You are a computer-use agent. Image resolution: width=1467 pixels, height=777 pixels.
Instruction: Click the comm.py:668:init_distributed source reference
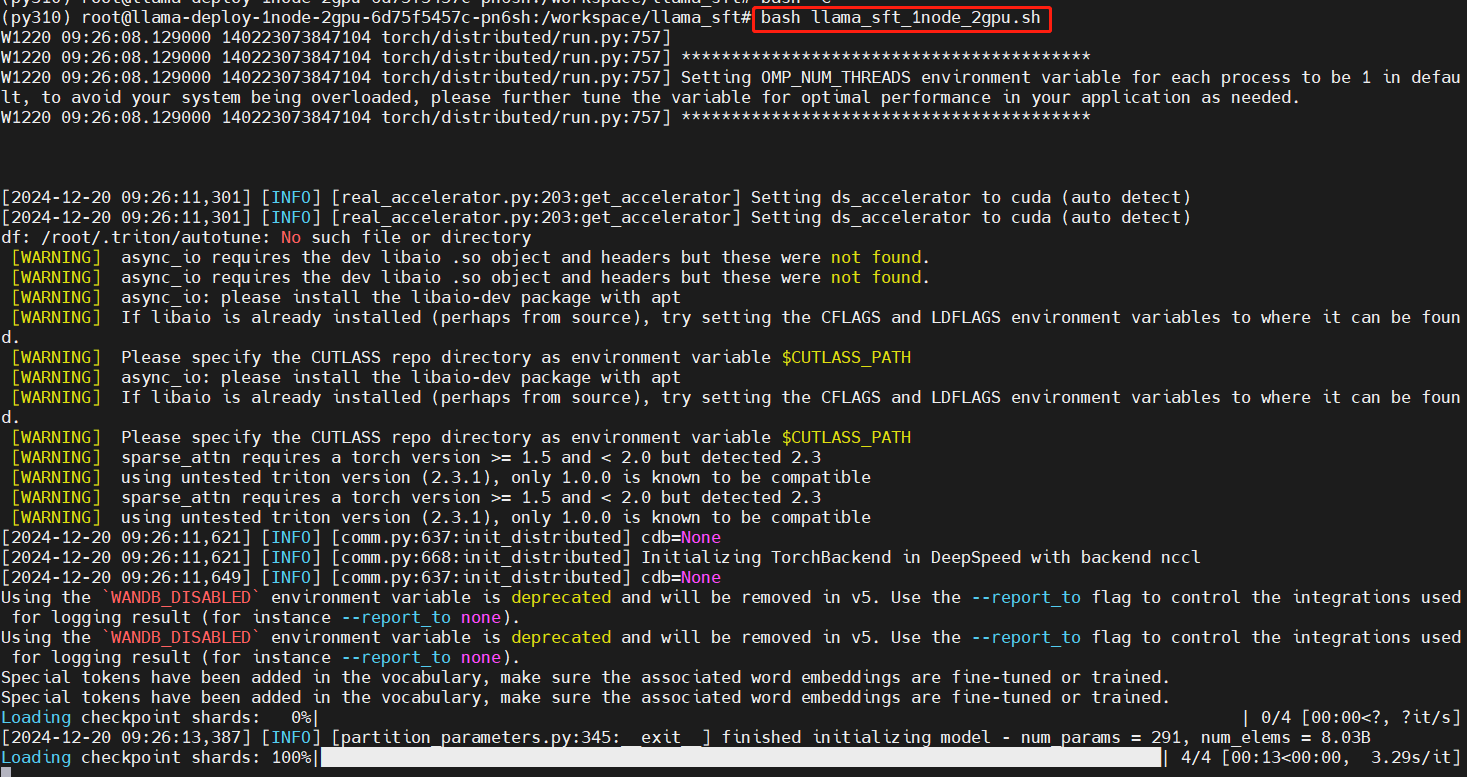(480, 557)
